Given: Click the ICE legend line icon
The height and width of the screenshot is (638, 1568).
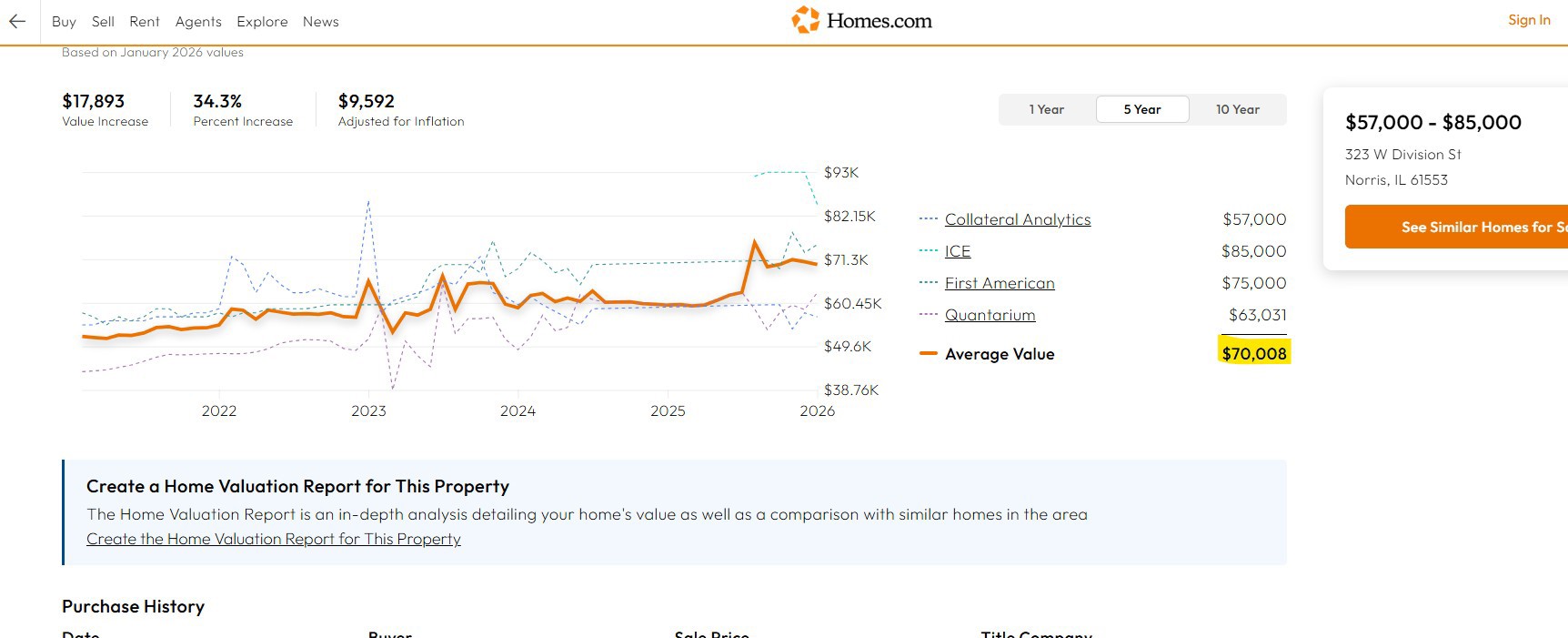Looking at the screenshot, I should coord(928,251).
